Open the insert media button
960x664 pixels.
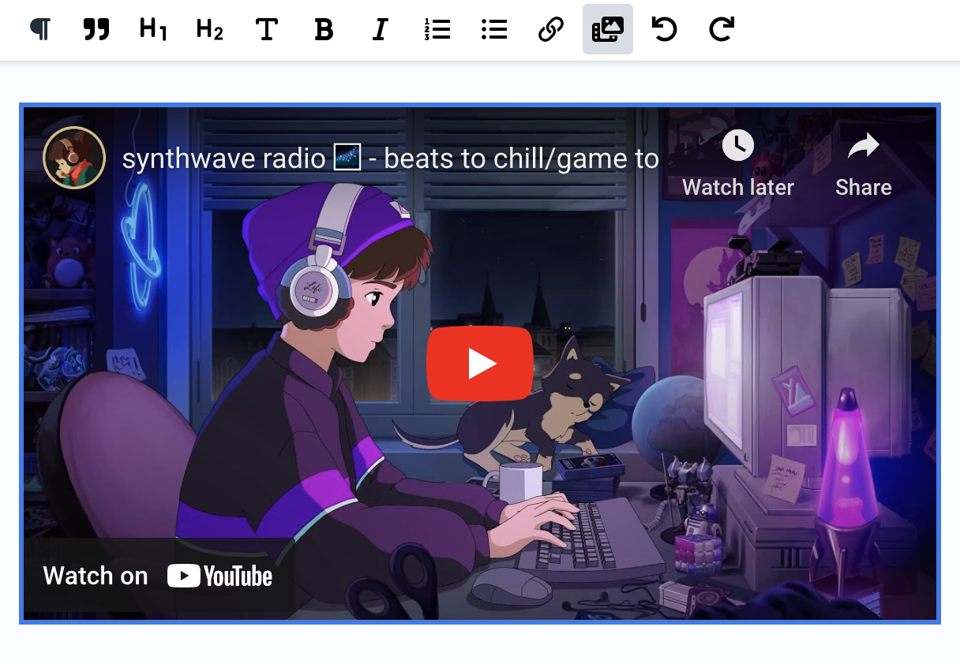tap(607, 29)
